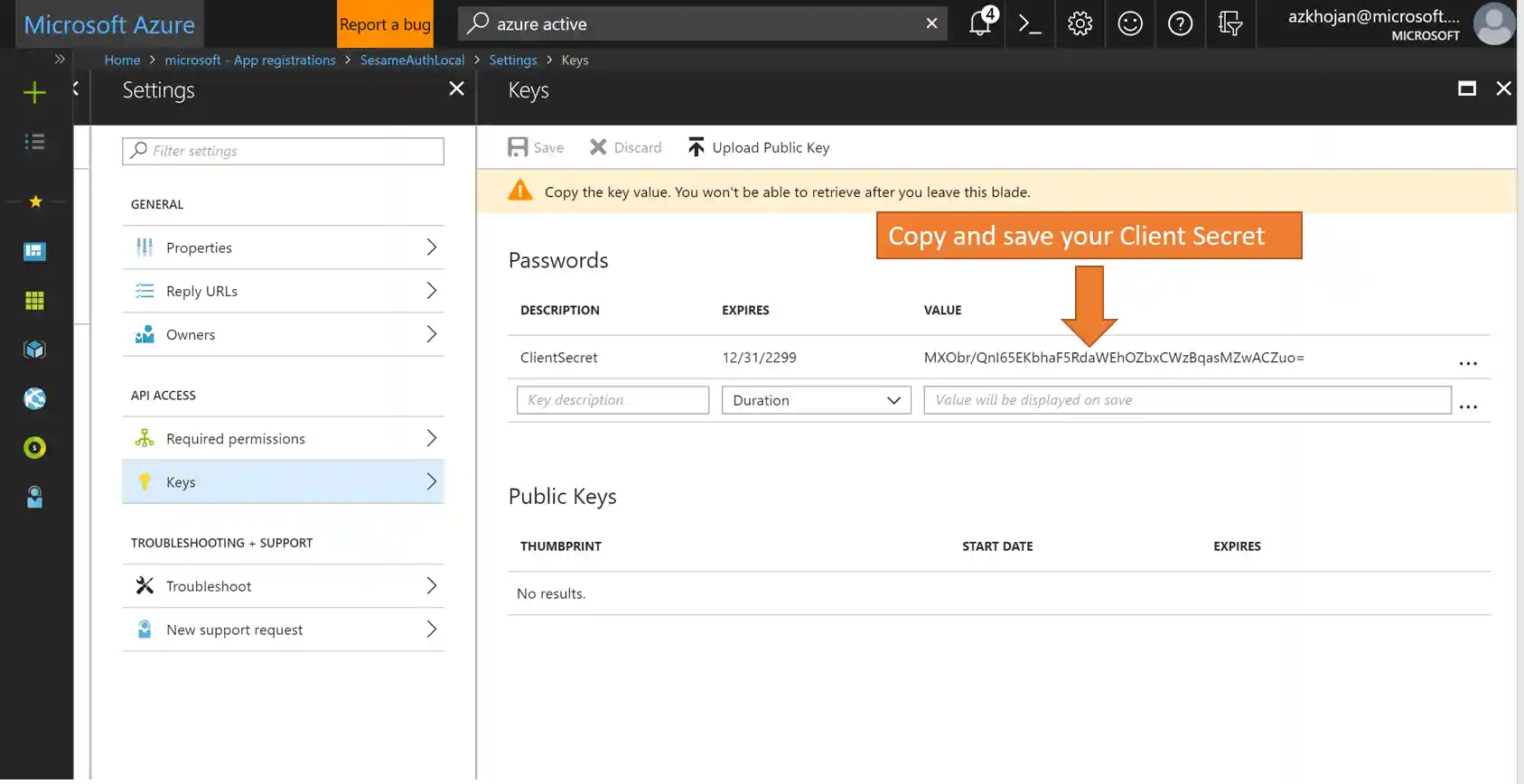1524x784 pixels.
Task: Click the bottom person badge sidebar icon
Action: (34, 497)
